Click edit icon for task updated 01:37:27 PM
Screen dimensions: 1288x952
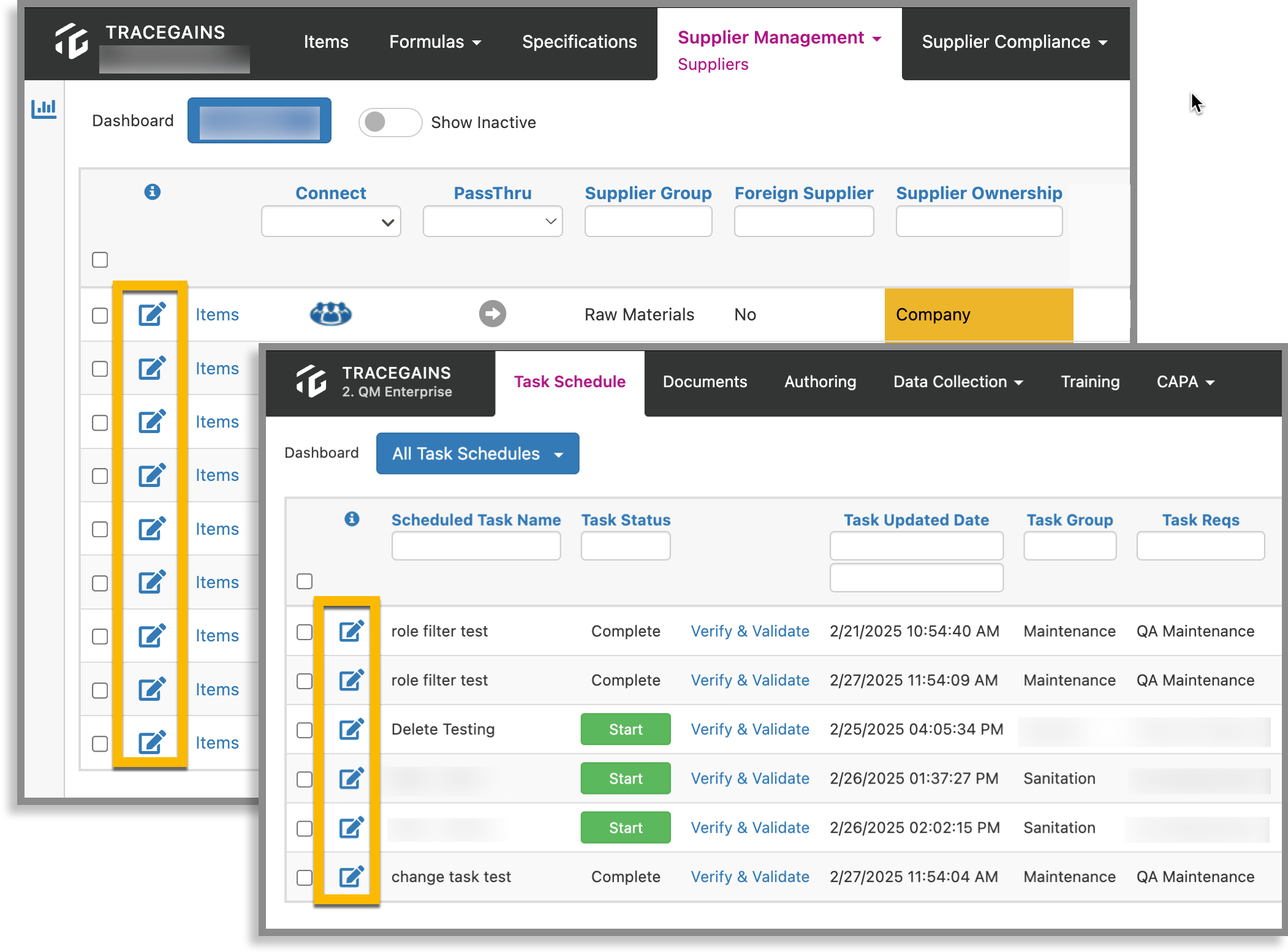352,778
